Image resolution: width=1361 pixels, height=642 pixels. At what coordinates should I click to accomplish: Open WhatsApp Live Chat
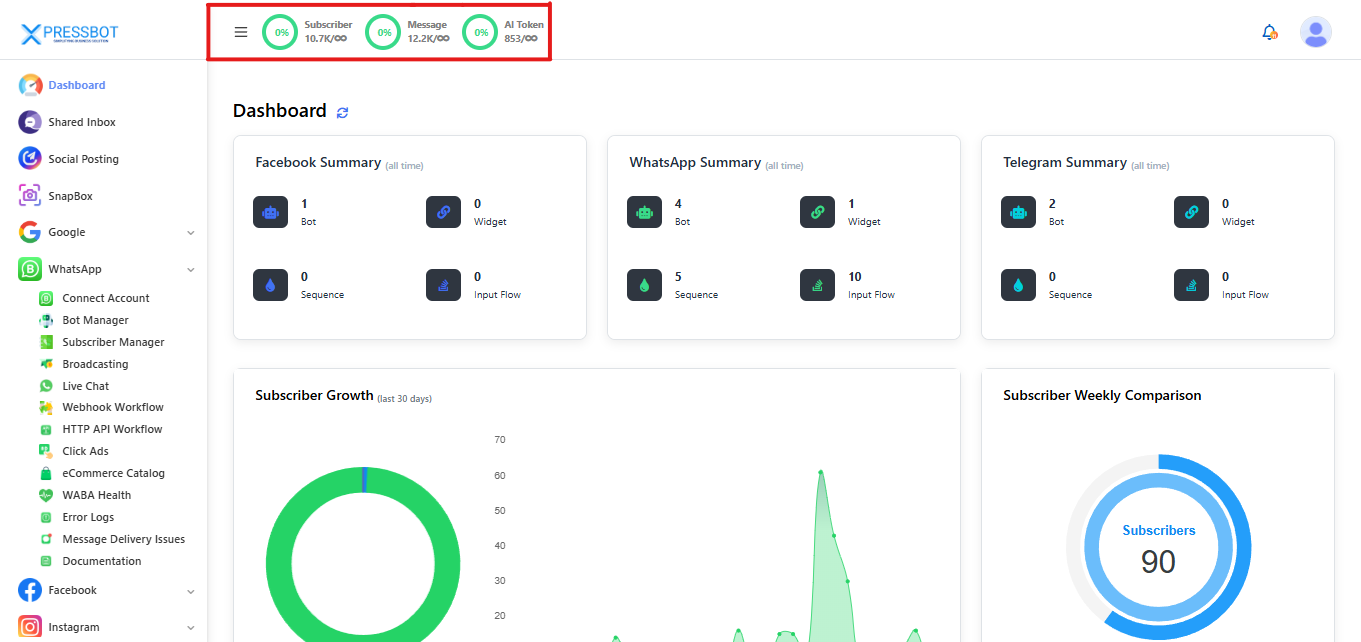click(x=85, y=386)
